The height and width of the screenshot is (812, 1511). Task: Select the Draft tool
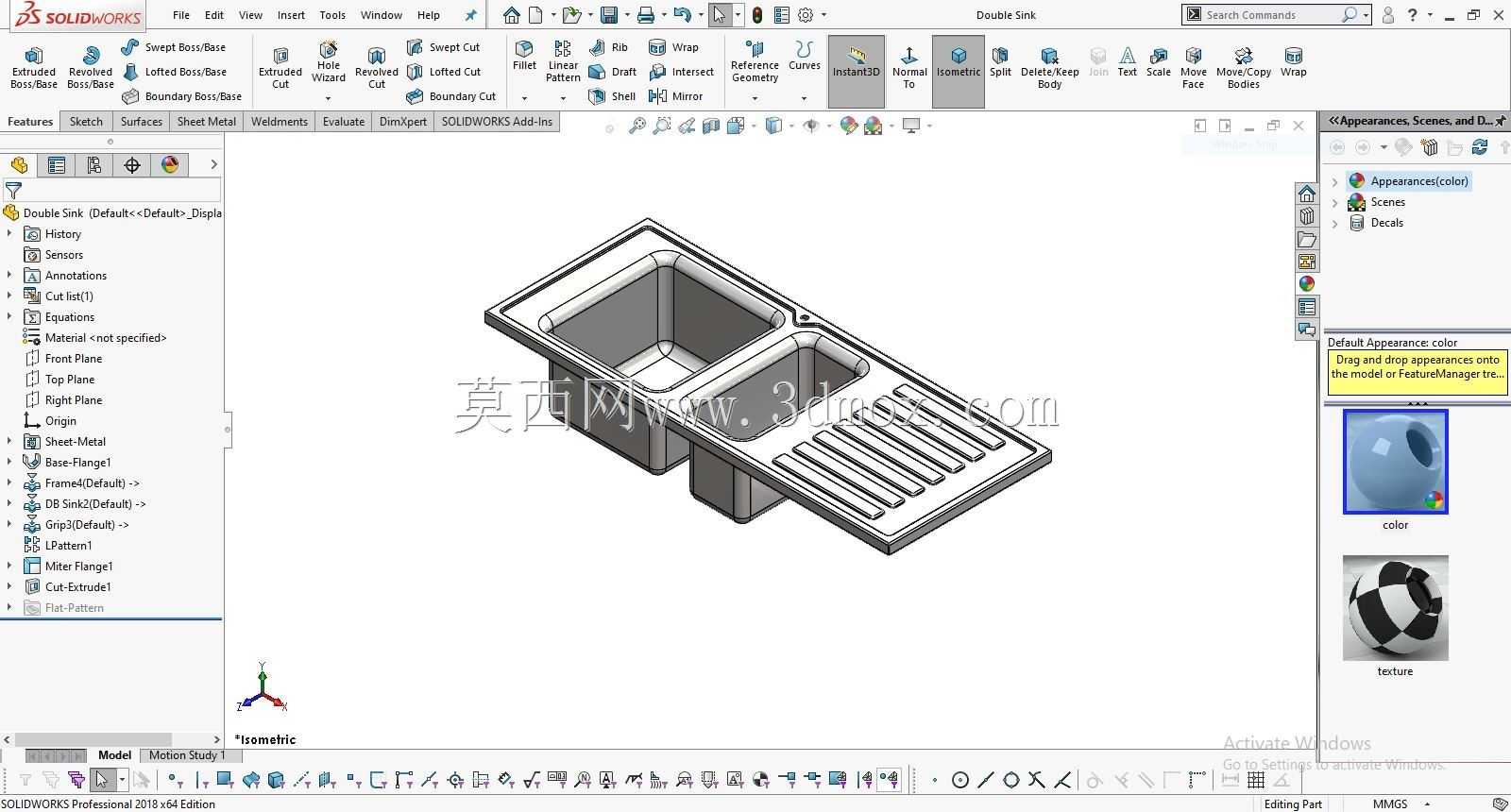612,72
